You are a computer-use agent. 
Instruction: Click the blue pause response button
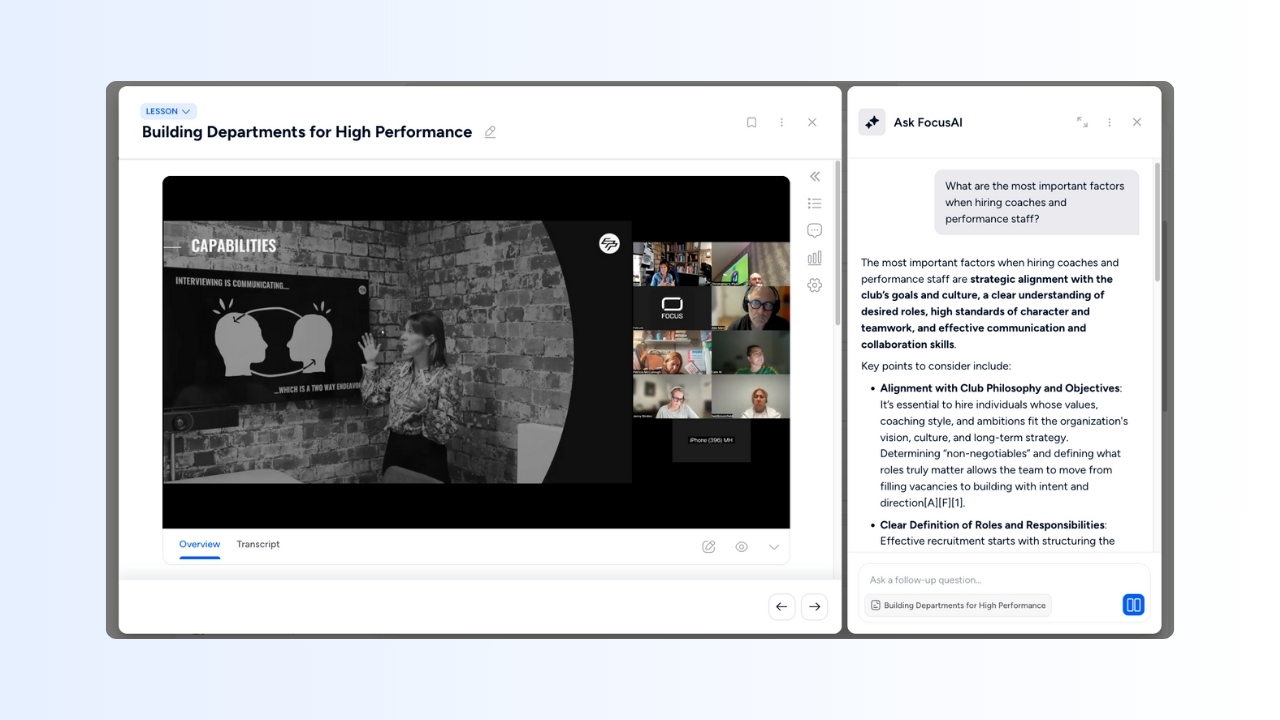[1133, 604]
